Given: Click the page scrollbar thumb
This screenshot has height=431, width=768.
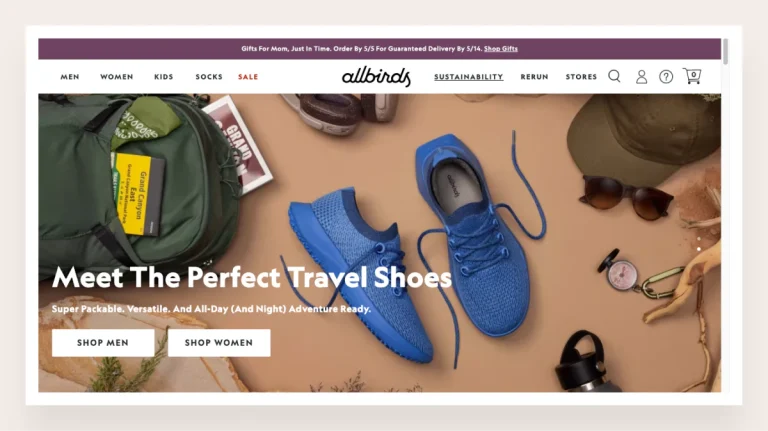Looking at the screenshot, I should coord(725,51).
